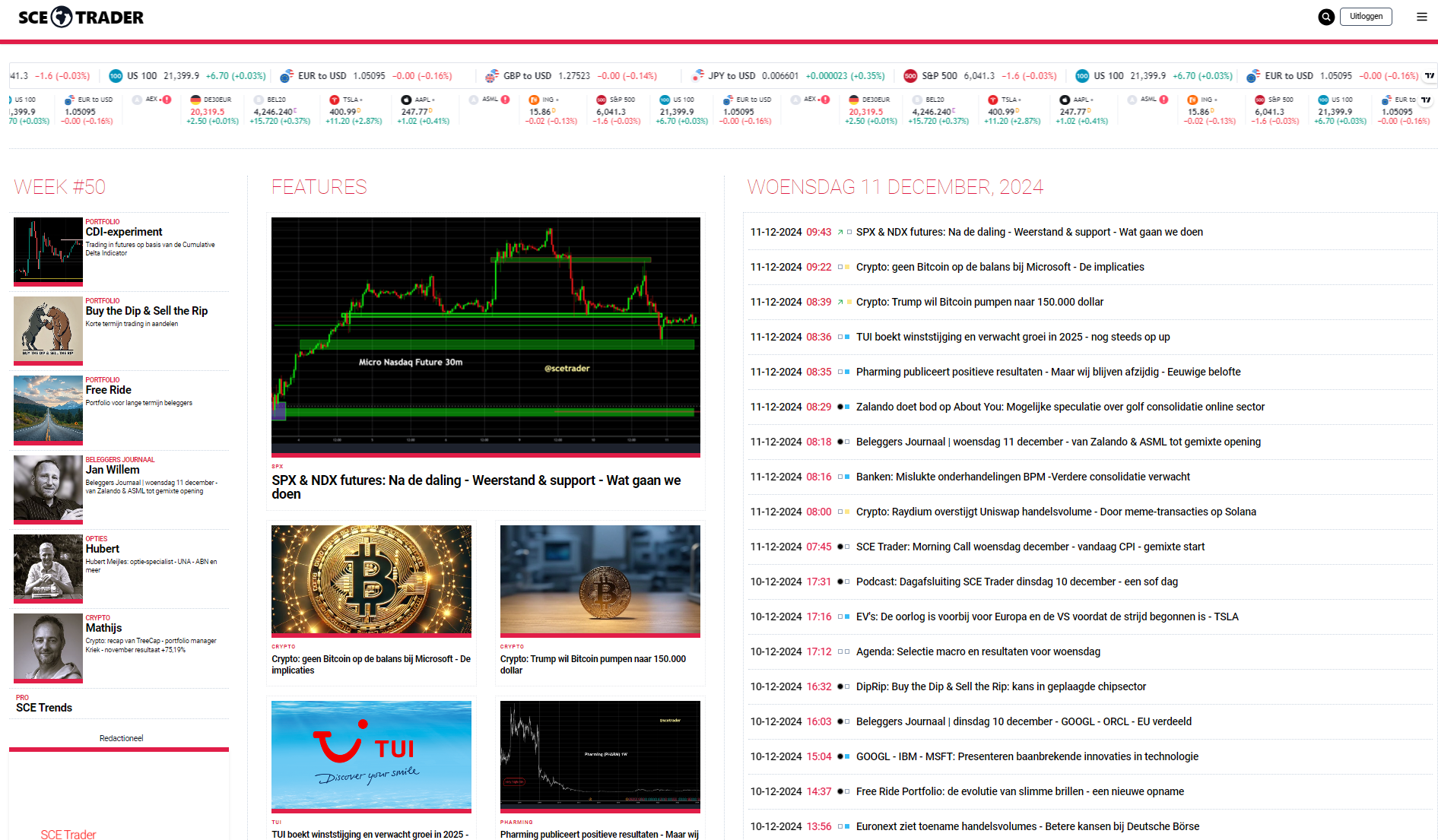Open the CDI-experiment title link
The width and height of the screenshot is (1438, 840).
coord(124,232)
